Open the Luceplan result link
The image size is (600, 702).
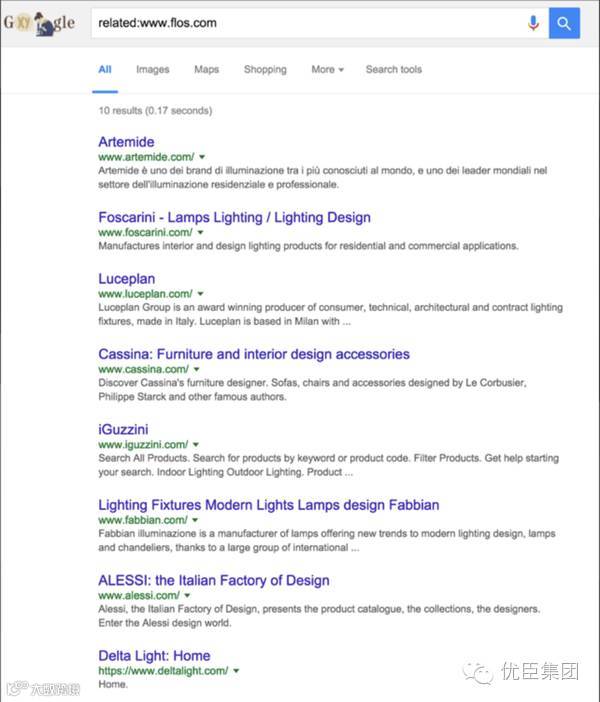pyautogui.click(x=127, y=279)
